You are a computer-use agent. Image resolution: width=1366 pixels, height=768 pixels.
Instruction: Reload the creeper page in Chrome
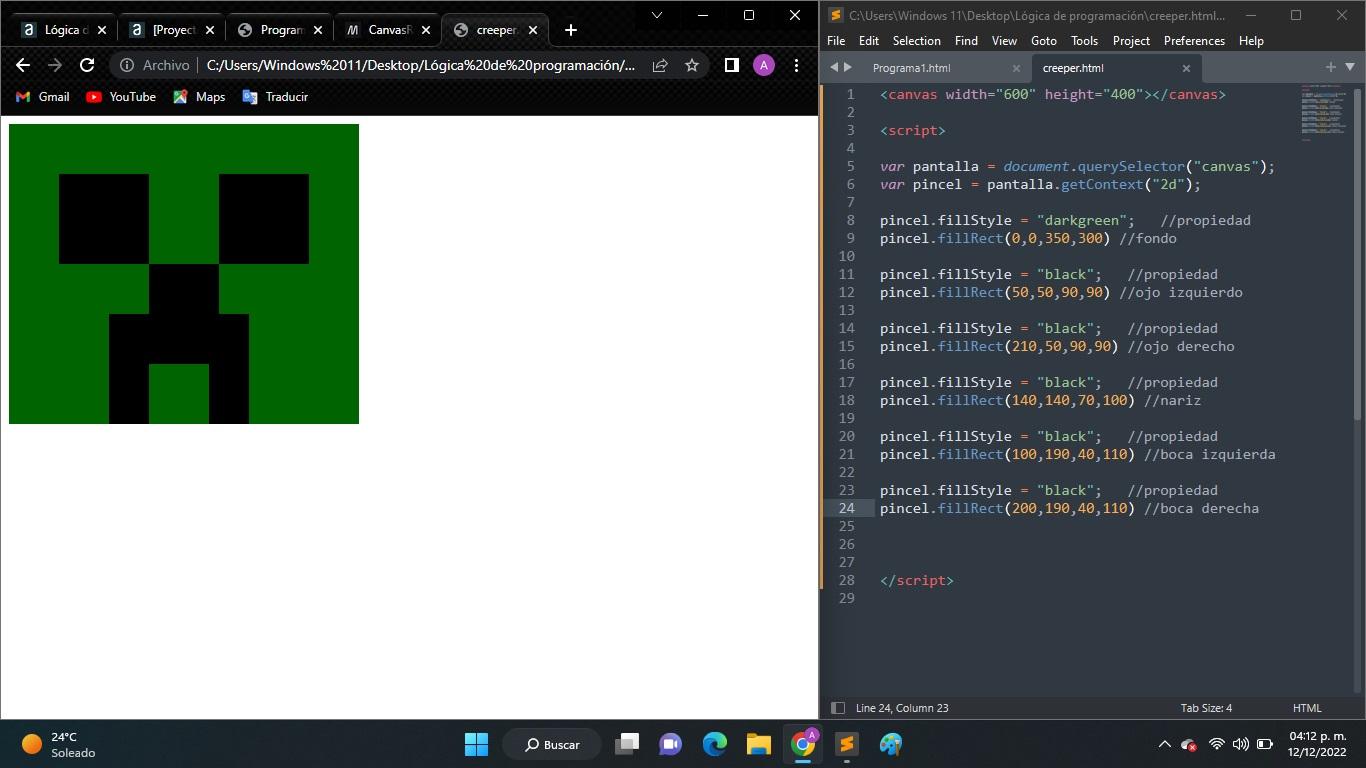(x=87, y=65)
